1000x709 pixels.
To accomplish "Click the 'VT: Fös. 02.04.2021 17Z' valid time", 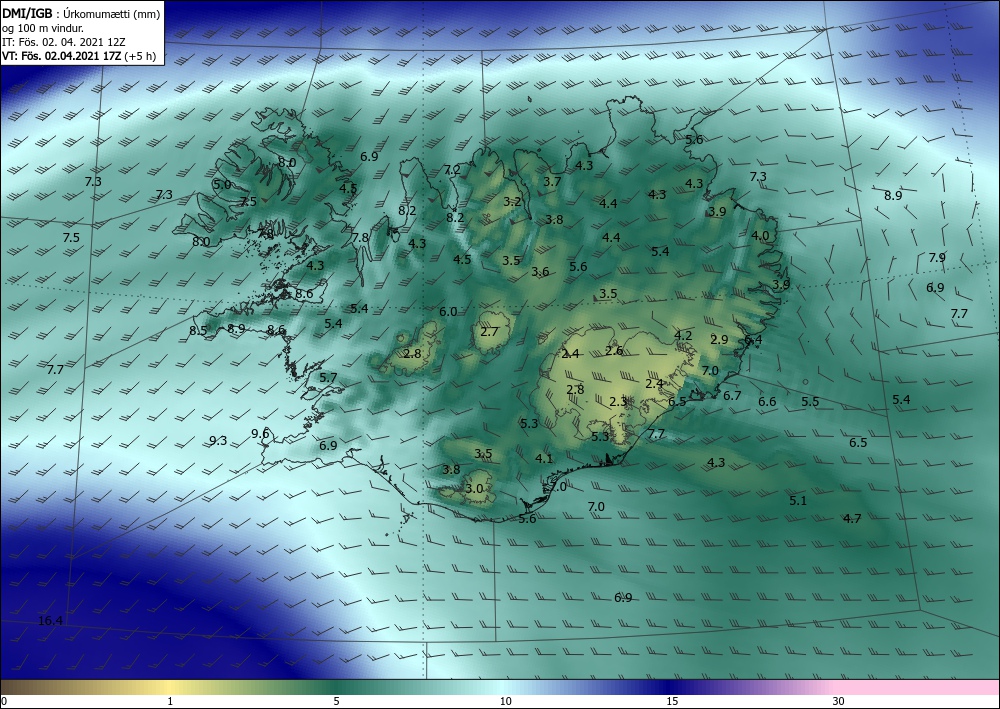I will coord(62,56).
